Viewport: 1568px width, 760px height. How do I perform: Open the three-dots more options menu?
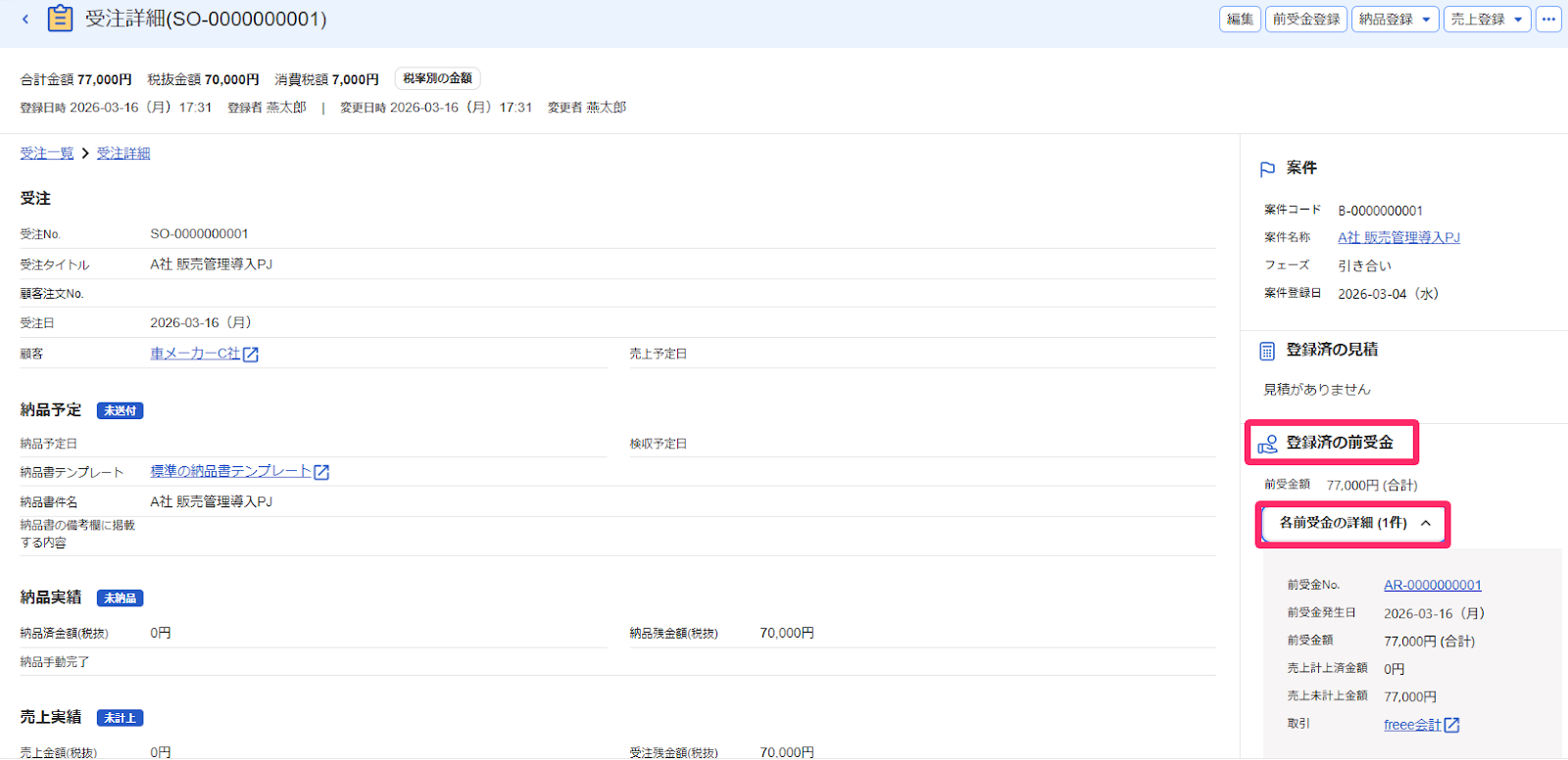click(x=1548, y=20)
